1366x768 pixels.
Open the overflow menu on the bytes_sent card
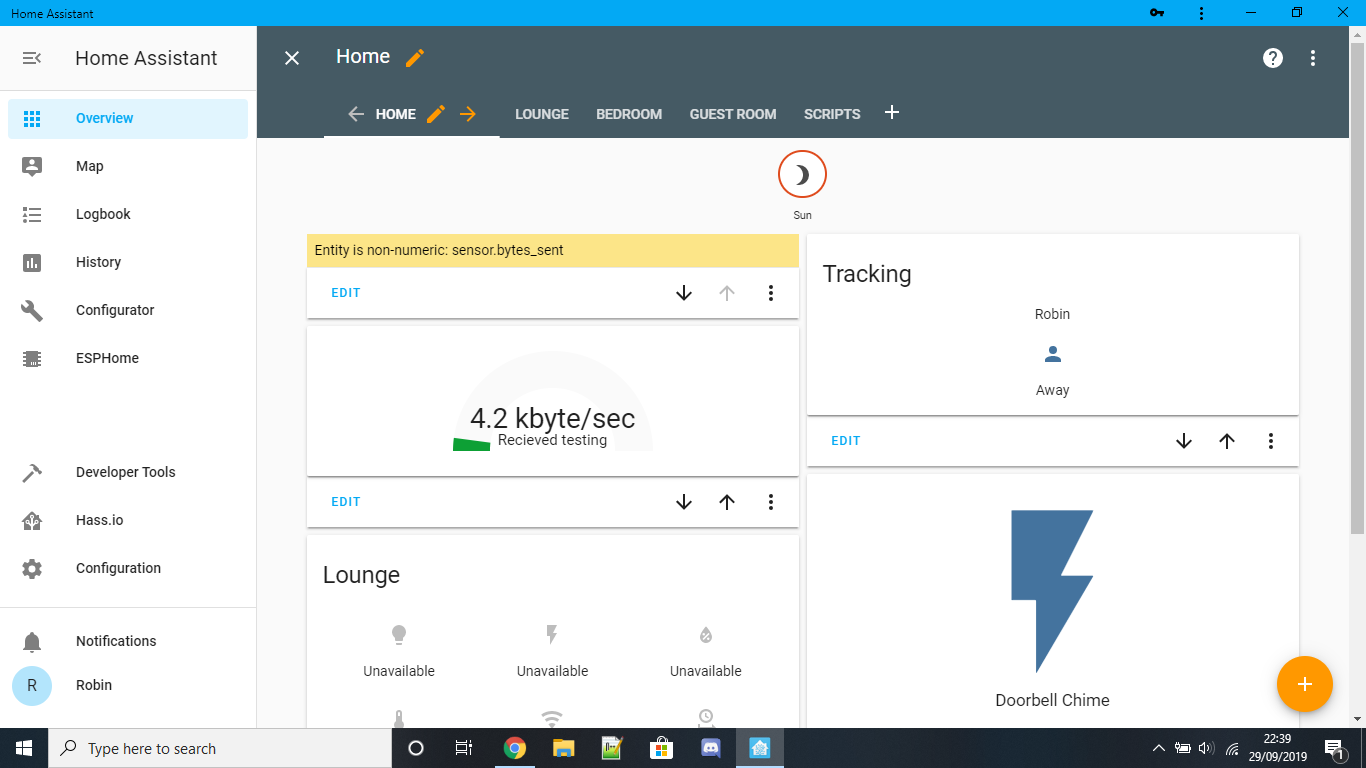(770, 292)
